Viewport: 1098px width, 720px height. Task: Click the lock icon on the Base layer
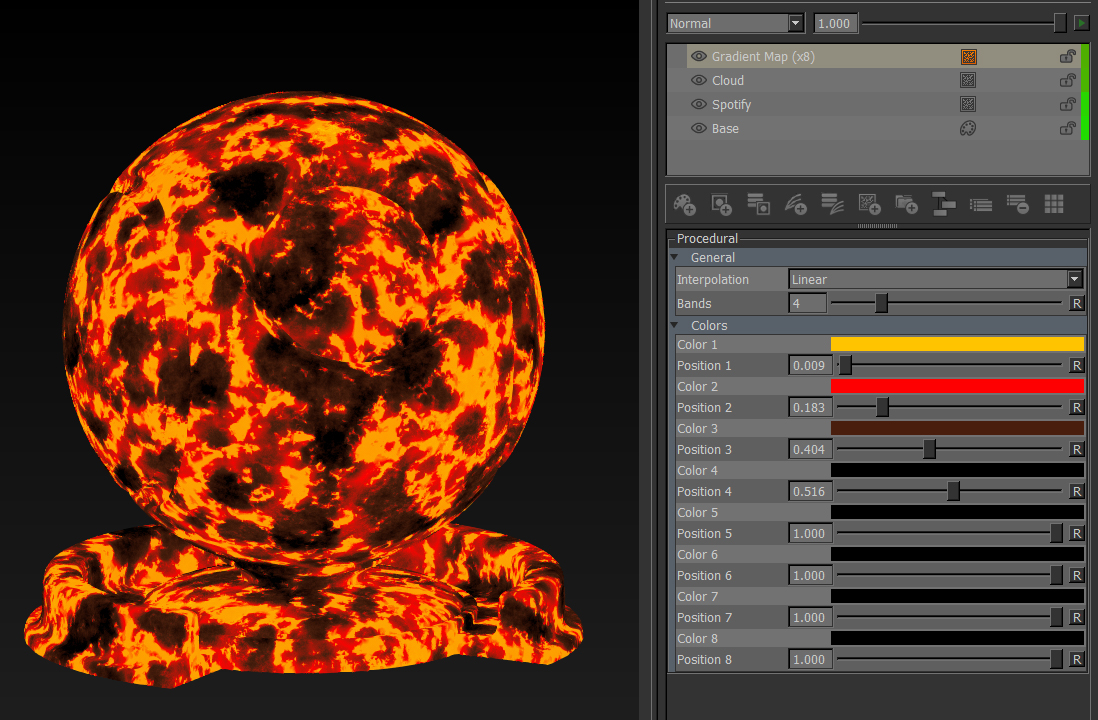[1068, 129]
